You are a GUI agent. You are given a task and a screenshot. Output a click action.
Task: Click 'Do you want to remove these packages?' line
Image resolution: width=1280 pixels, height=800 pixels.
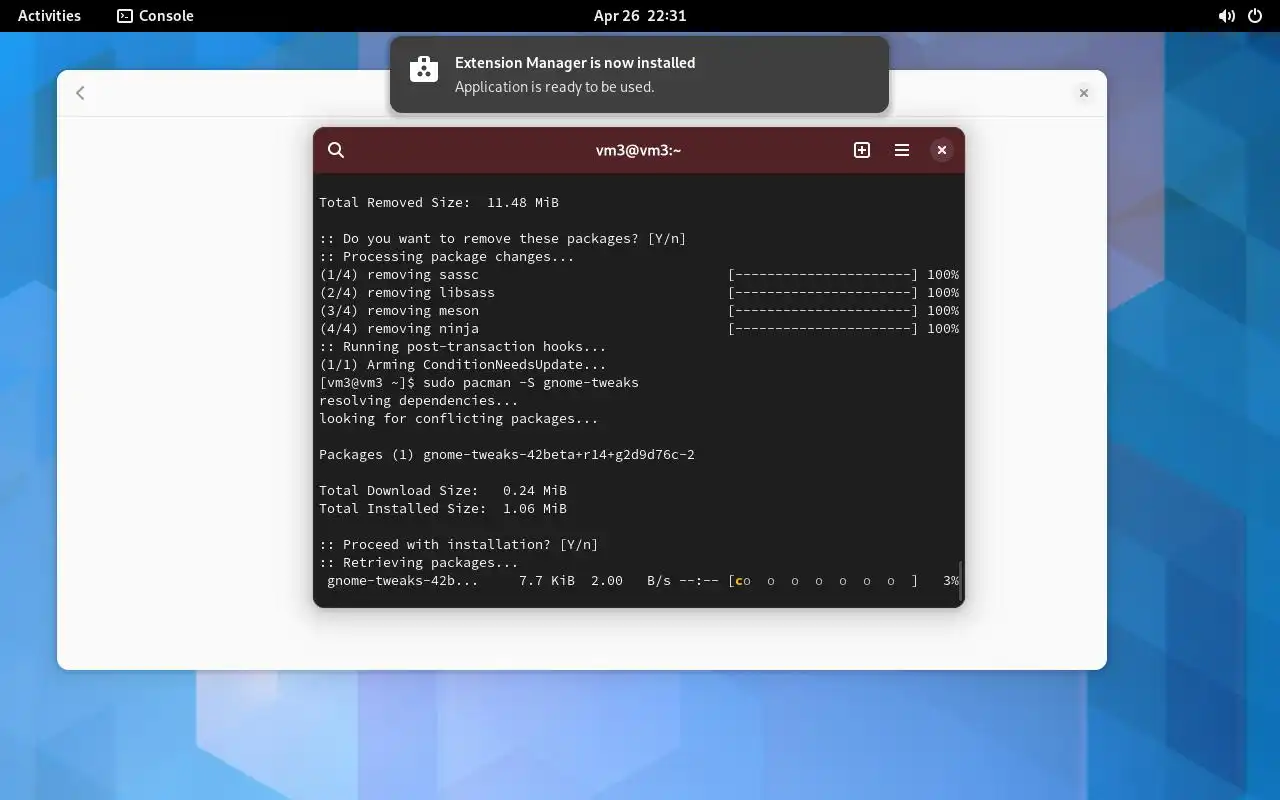[503, 239]
